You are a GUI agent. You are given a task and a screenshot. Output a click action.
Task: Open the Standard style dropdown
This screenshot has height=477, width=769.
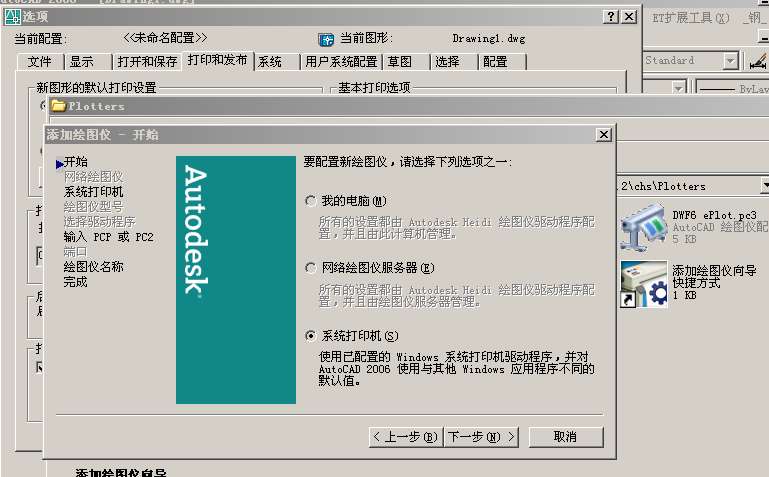731,61
